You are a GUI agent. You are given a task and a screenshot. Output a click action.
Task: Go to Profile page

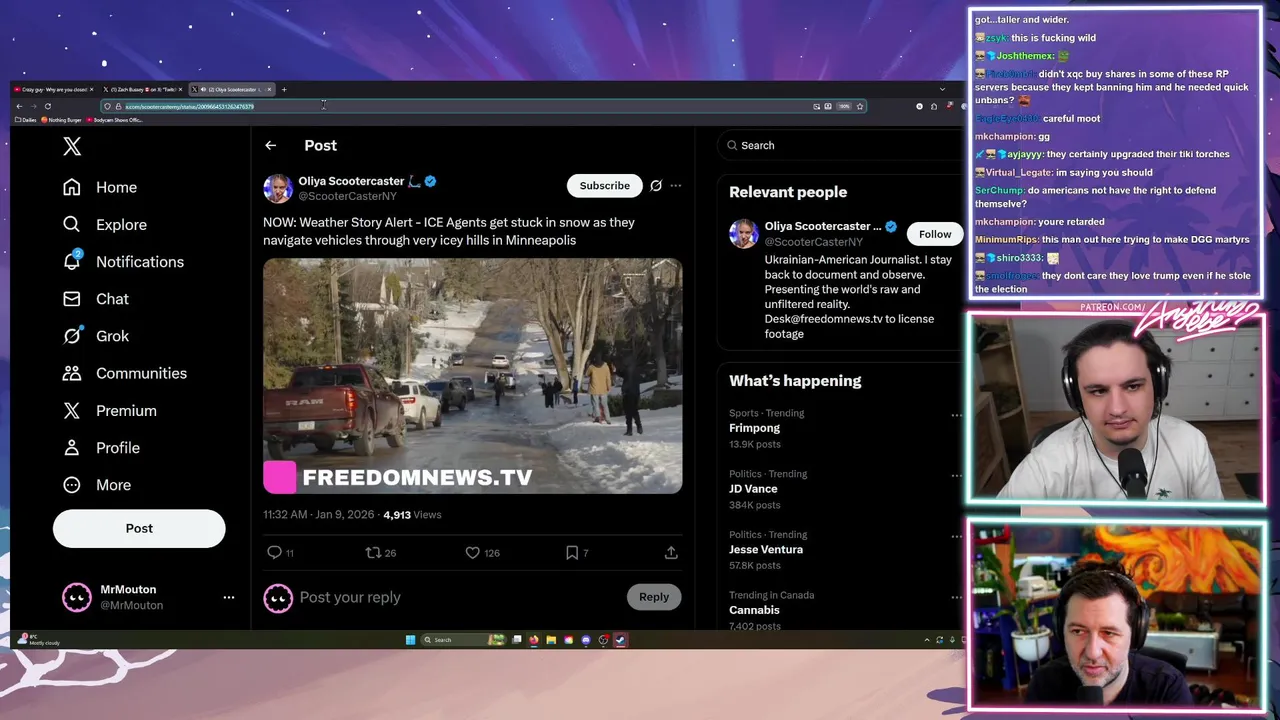coord(102,447)
